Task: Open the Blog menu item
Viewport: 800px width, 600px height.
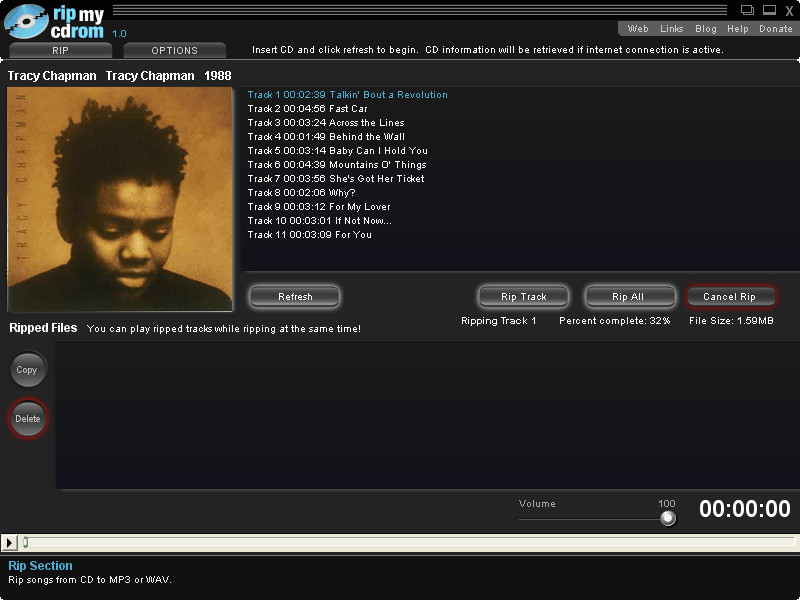Action: (x=706, y=29)
